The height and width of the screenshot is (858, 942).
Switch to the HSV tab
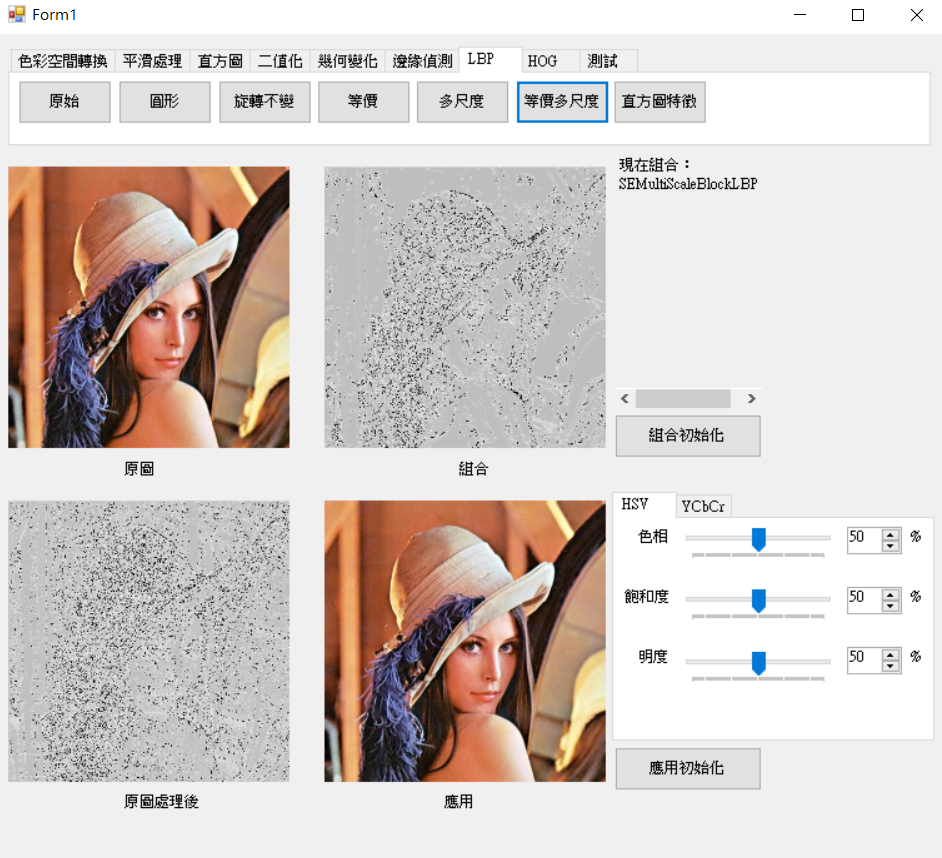[x=643, y=505]
